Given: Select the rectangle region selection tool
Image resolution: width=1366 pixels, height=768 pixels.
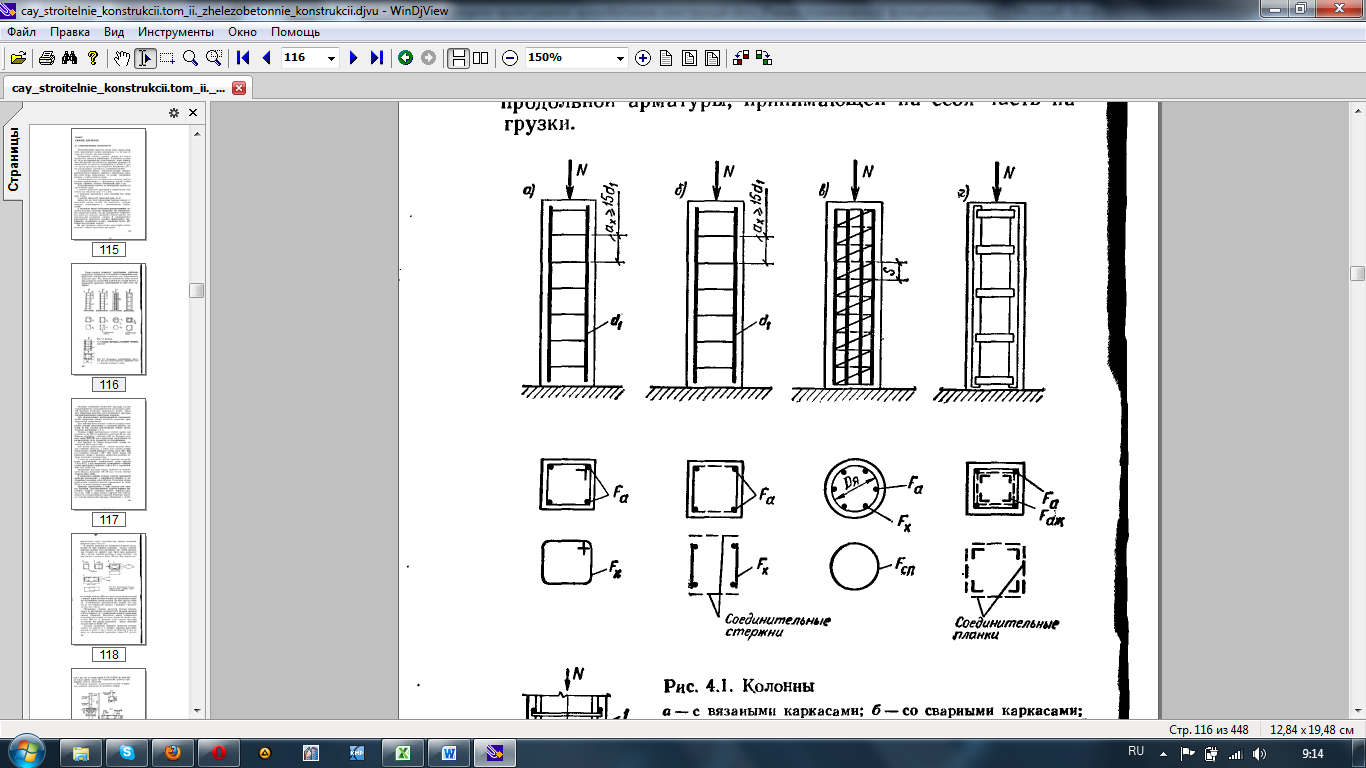Looking at the screenshot, I should click(167, 58).
